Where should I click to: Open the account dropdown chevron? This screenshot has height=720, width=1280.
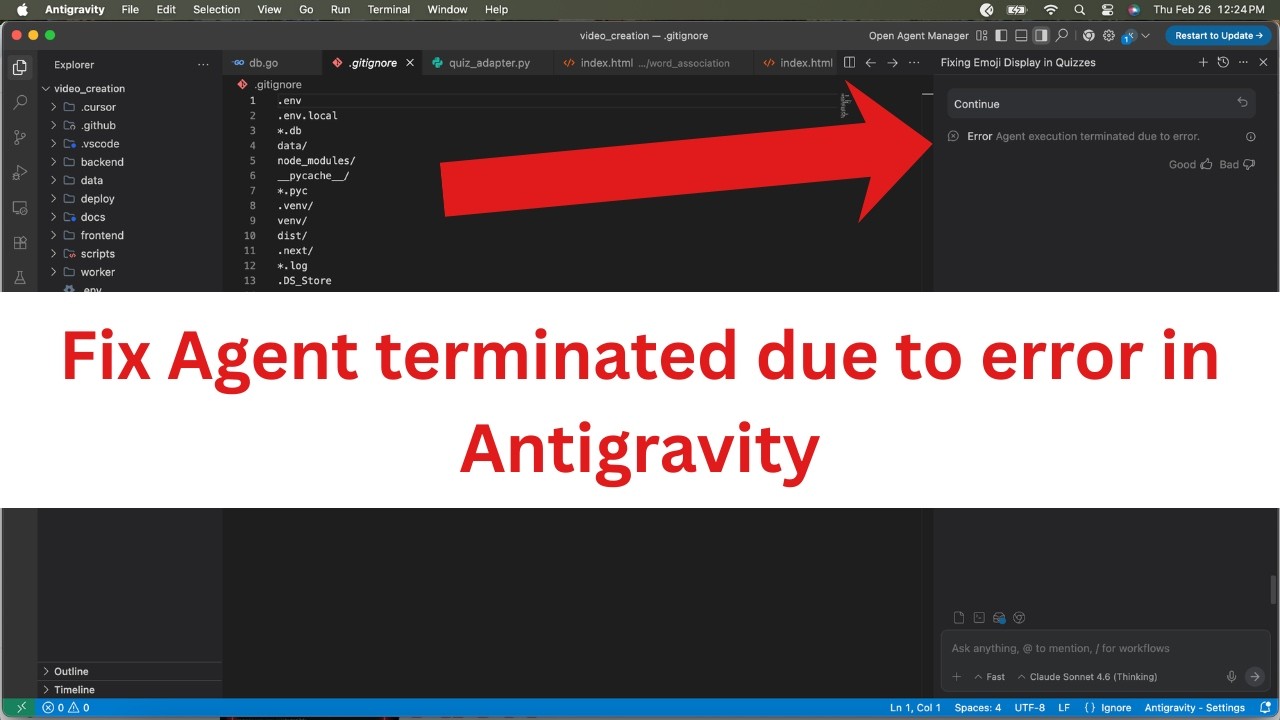(1146, 35)
